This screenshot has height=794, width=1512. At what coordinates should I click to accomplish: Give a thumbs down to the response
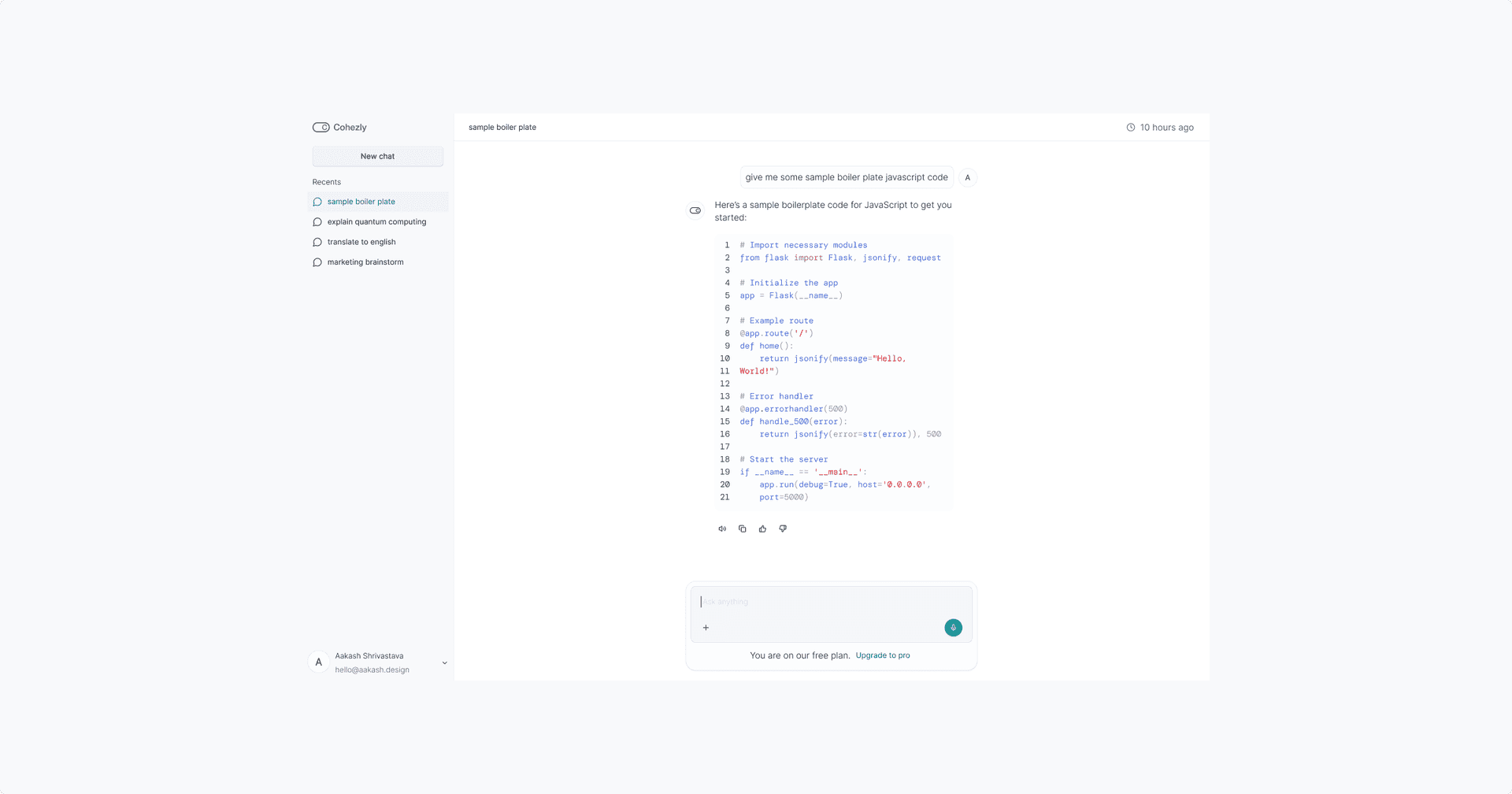point(783,529)
